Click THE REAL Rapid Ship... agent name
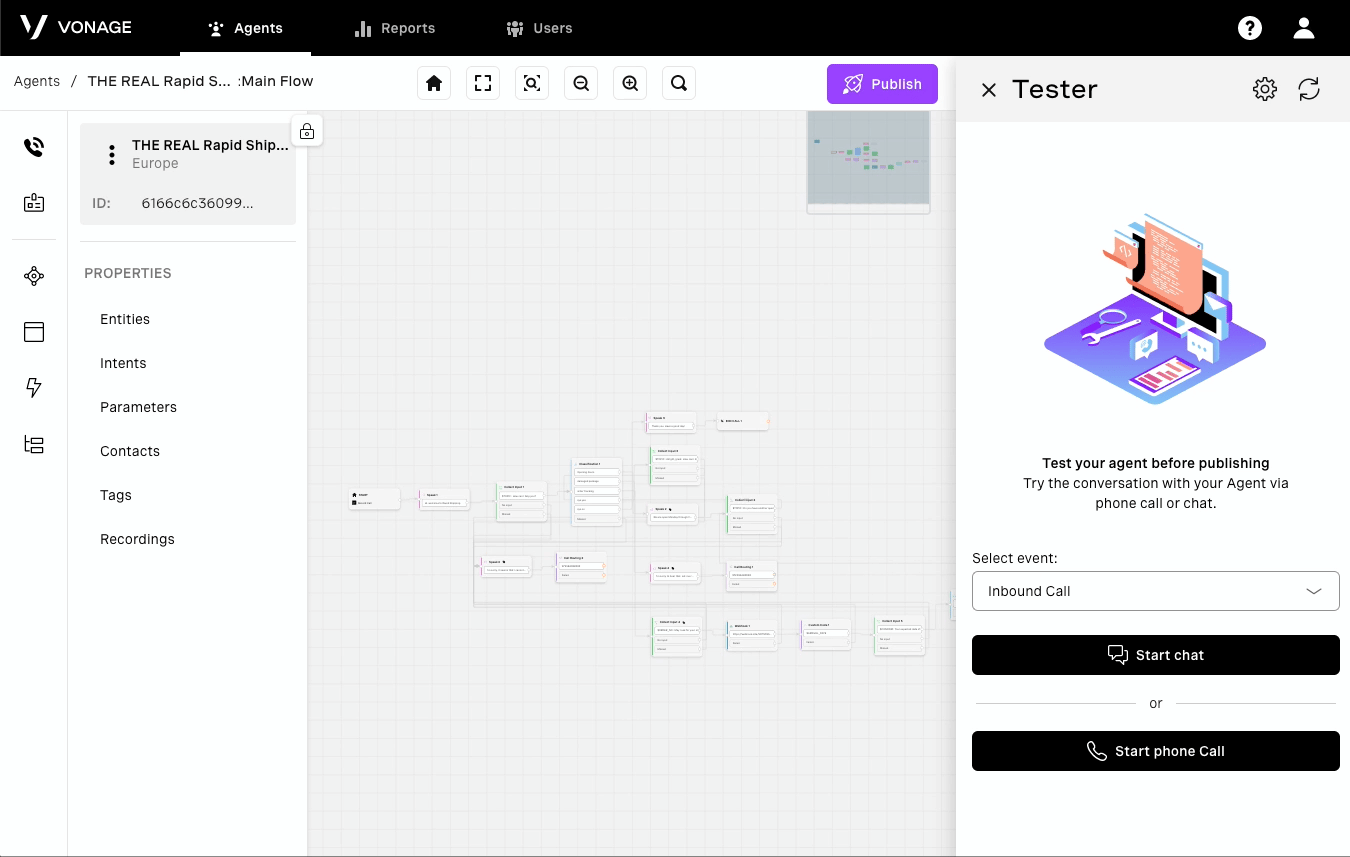 [210, 145]
